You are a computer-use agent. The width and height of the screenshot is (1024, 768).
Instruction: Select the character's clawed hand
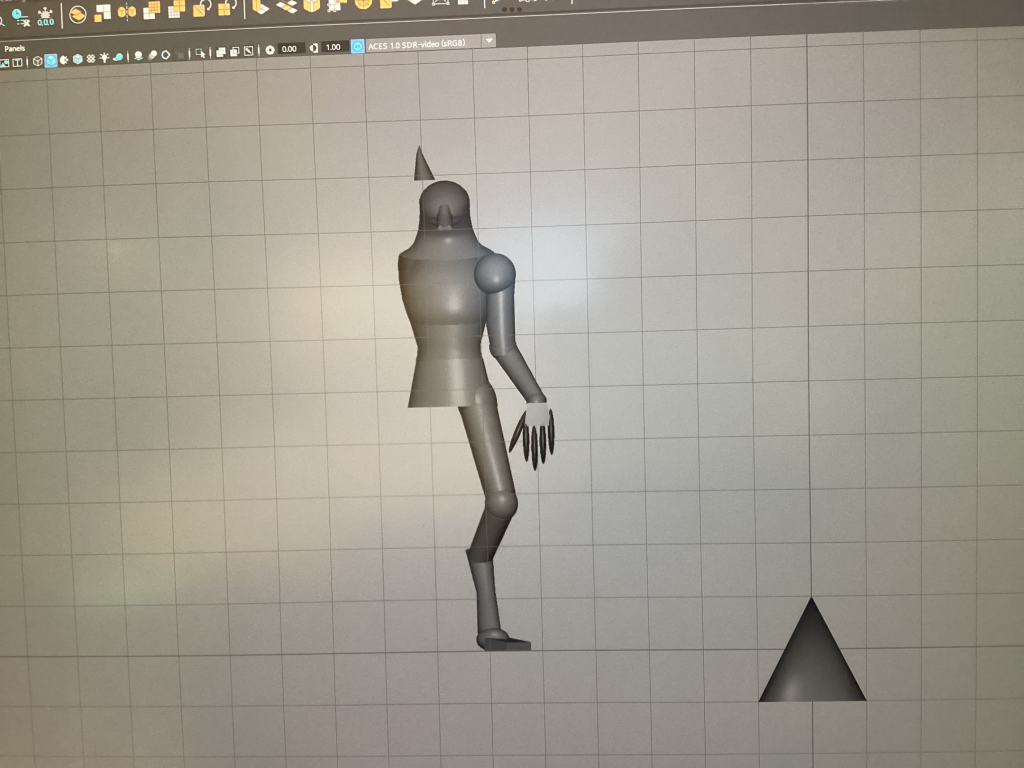(x=537, y=430)
